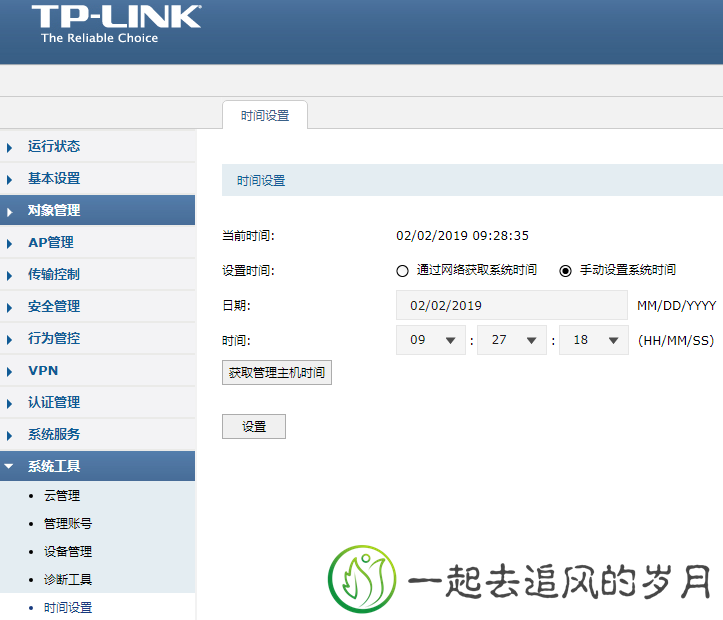Expand the 运行状态 arrow icon
The width and height of the screenshot is (723, 620).
pyautogui.click(x=9, y=148)
